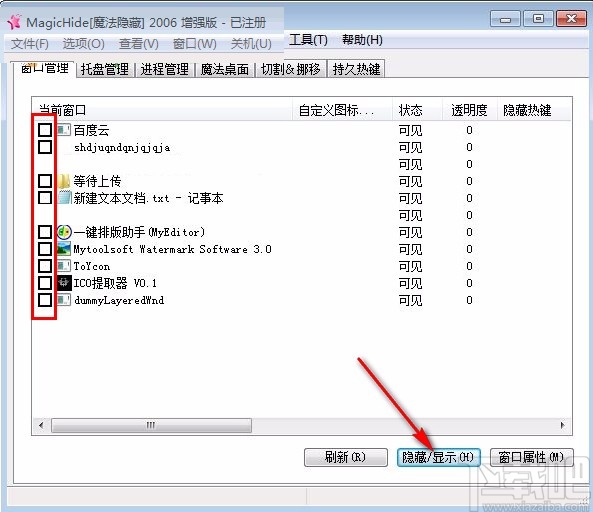This screenshot has width=593, height=512.
Task: Maximize the MagicHide window
Action: coord(539,19)
